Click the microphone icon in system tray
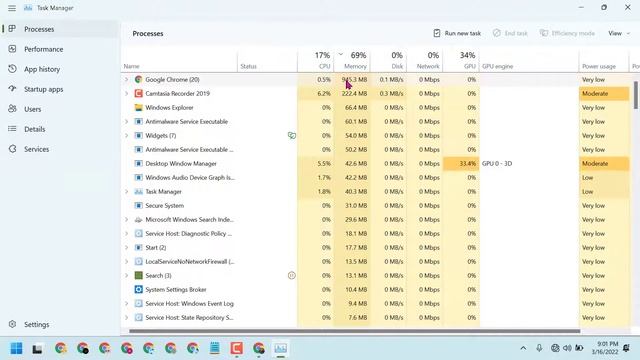The image size is (640, 360). click(x=539, y=348)
